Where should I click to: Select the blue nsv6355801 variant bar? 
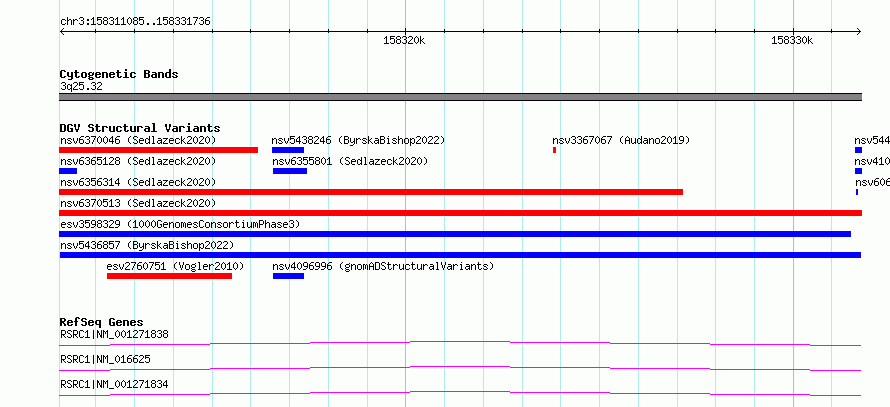(289, 171)
